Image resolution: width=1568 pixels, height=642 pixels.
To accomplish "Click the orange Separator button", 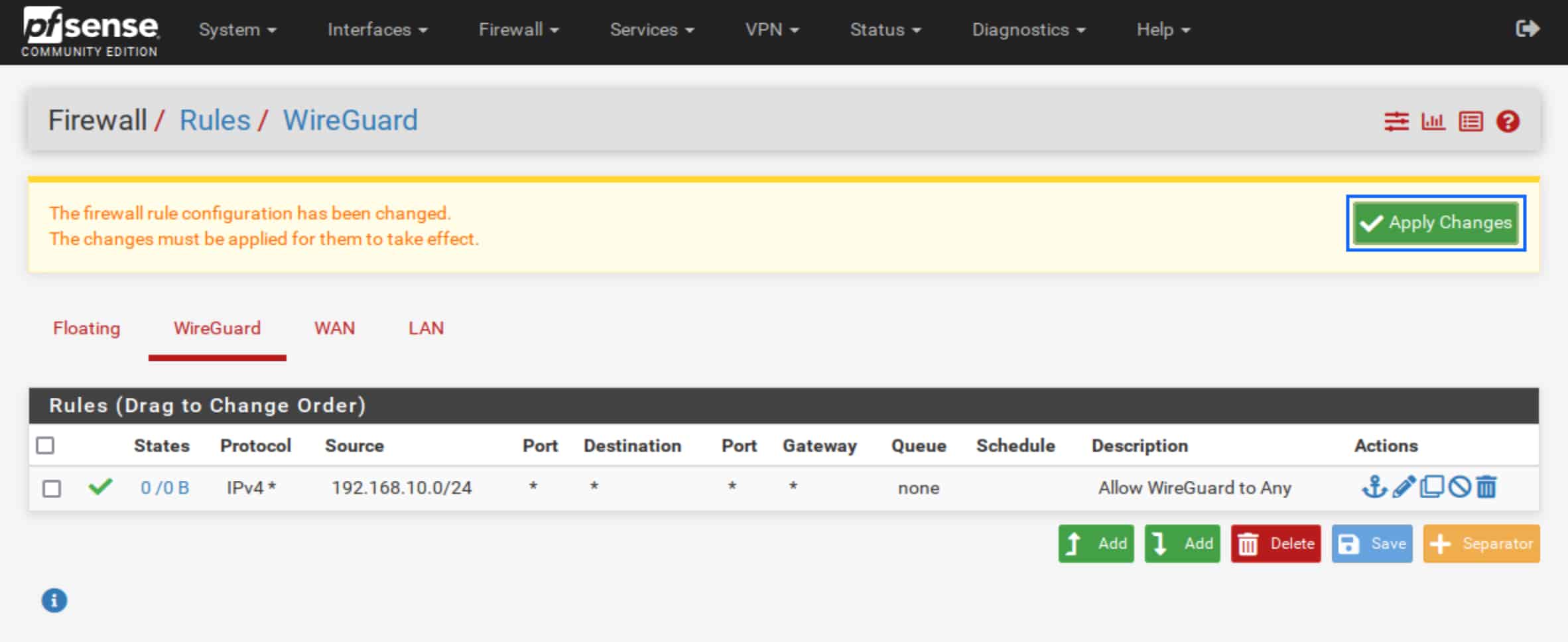I will (x=1481, y=544).
